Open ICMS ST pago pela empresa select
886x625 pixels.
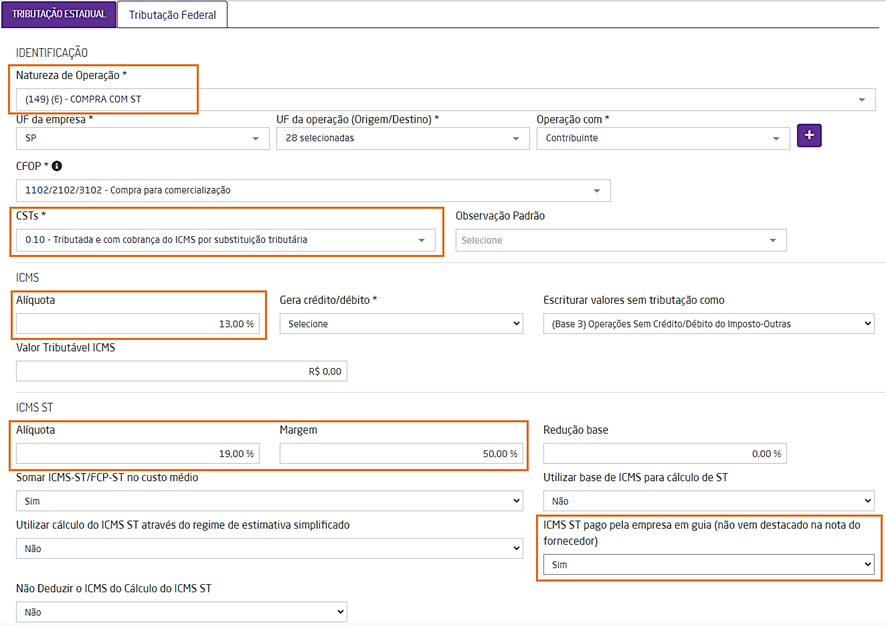pos(708,565)
